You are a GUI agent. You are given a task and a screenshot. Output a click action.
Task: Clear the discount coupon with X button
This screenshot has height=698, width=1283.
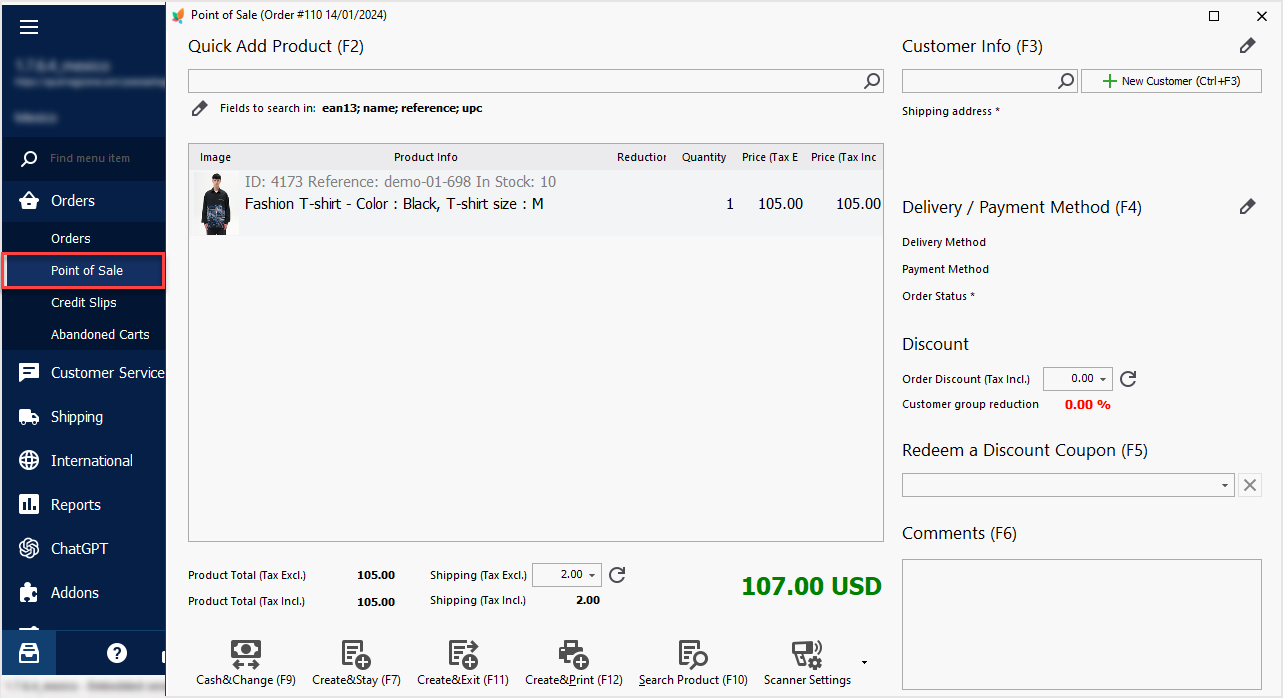[x=1249, y=485]
